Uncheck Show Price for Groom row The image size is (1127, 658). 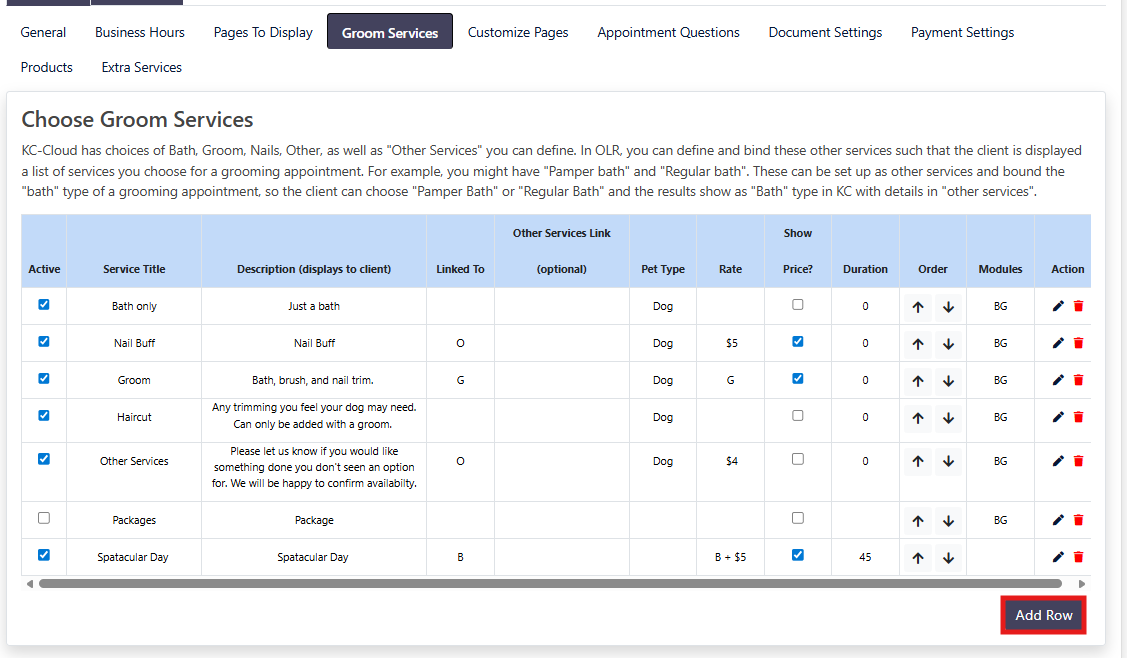tap(797, 378)
